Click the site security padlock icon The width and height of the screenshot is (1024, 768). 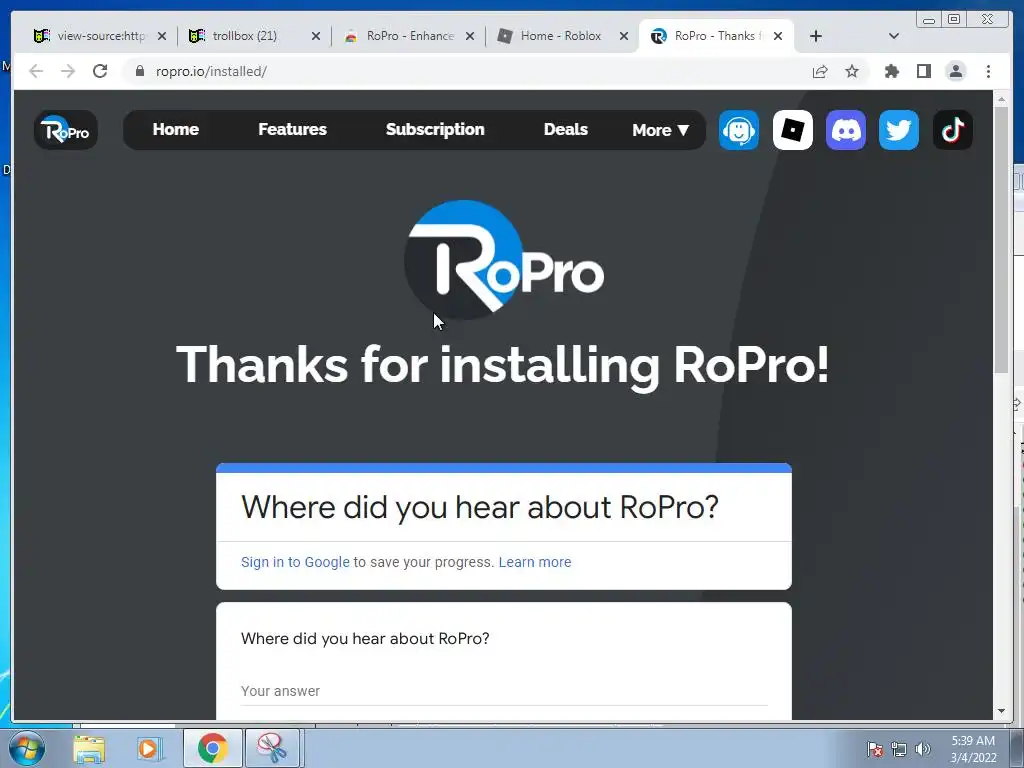pos(139,71)
